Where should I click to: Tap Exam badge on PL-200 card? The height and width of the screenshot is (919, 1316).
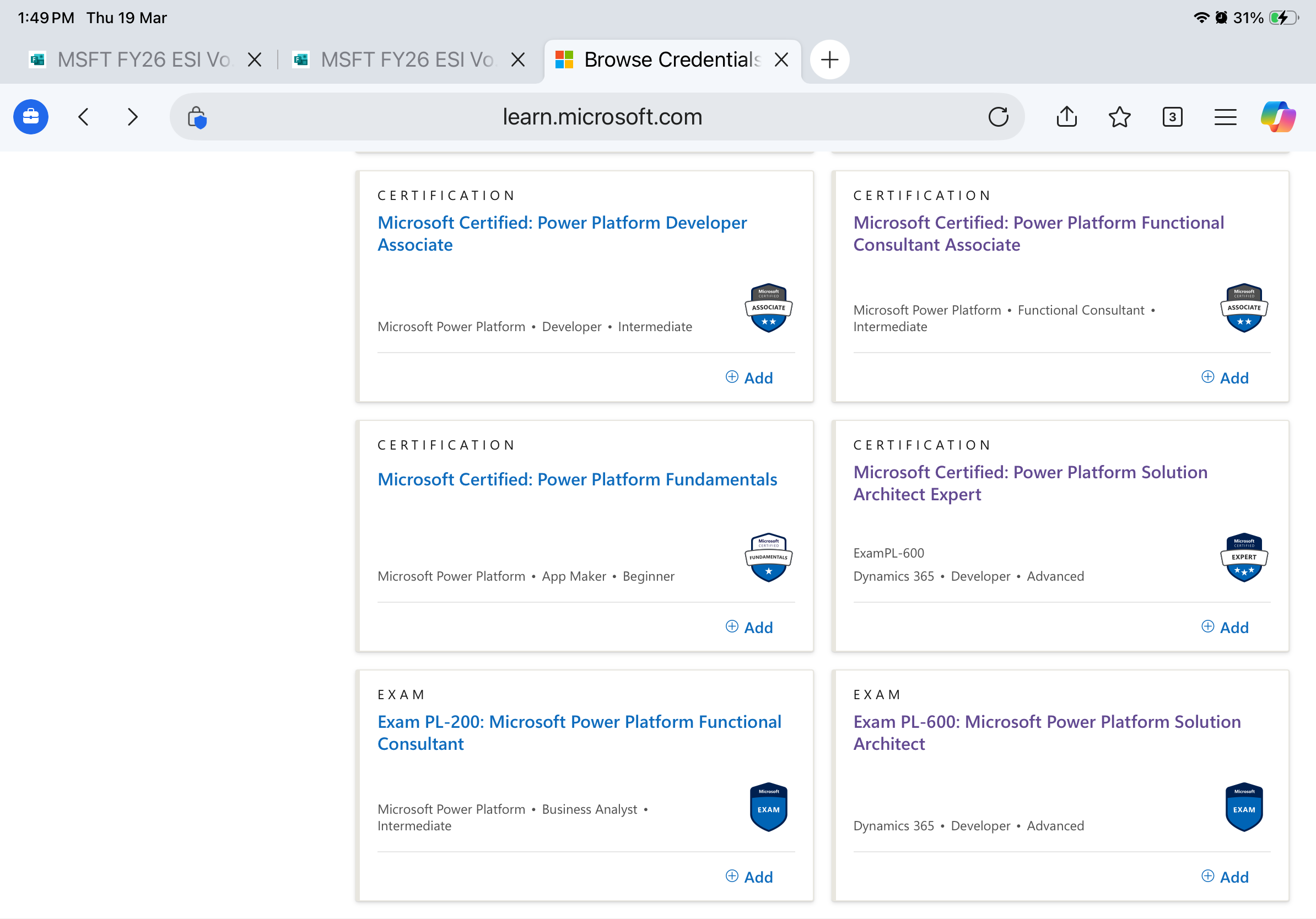[x=768, y=807]
